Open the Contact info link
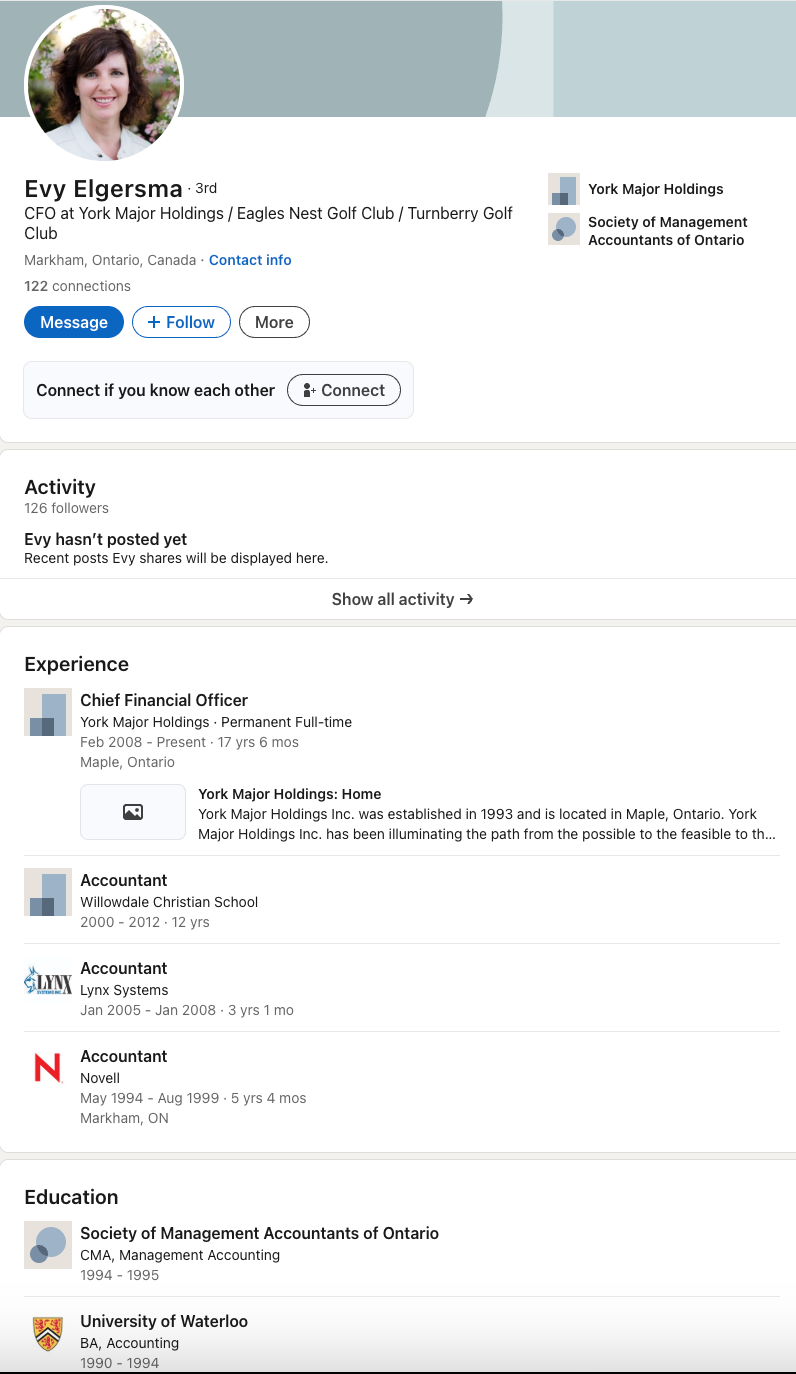 250,260
